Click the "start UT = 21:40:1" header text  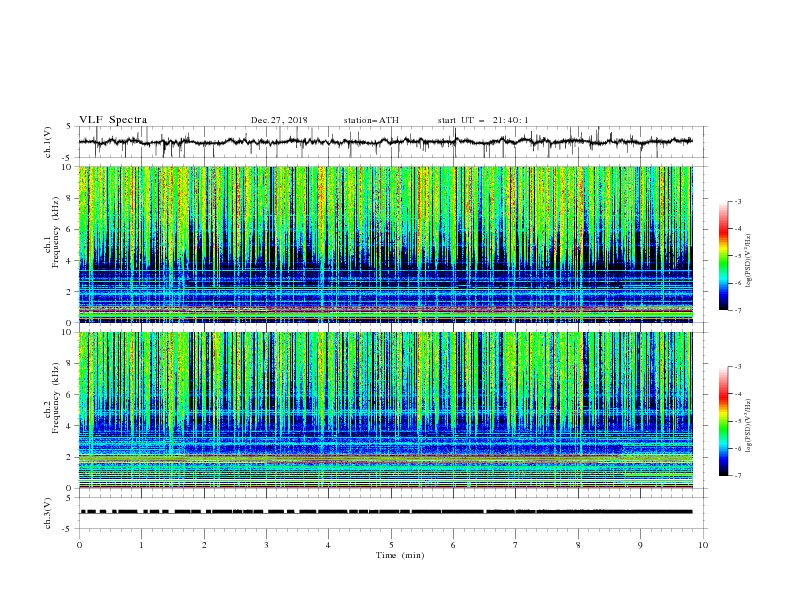pos(483,120)
